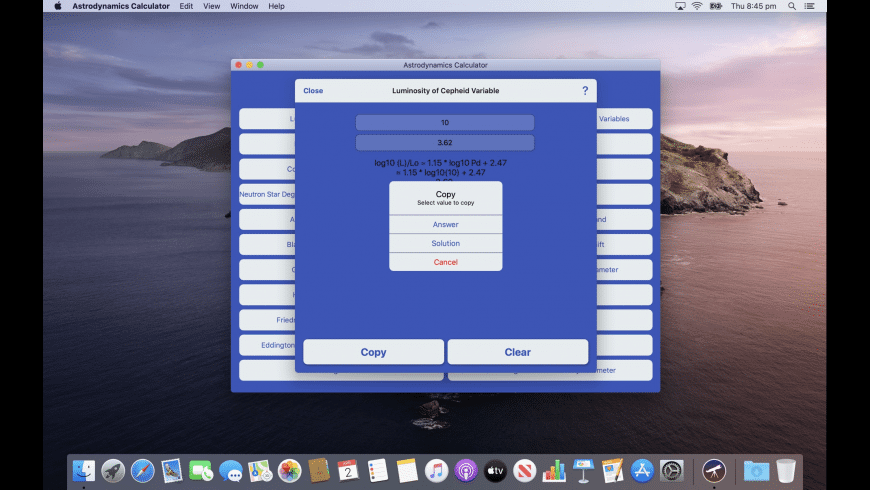This screenshot has width=870, height=490.
Task: Open Pages document icon in dock
Action: [613, 471]
